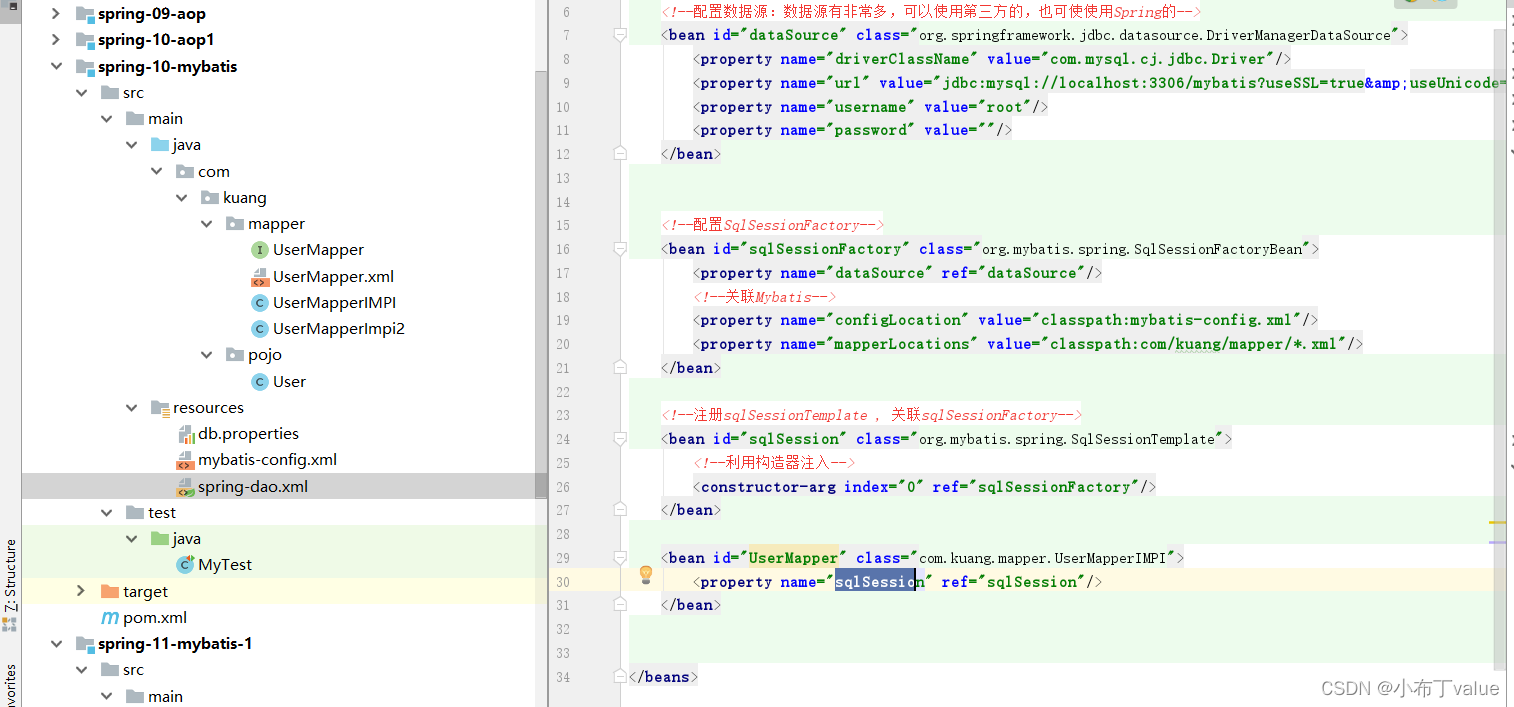
Task: Fold the dataSource bean at line 7
Action: click(620, 35)
